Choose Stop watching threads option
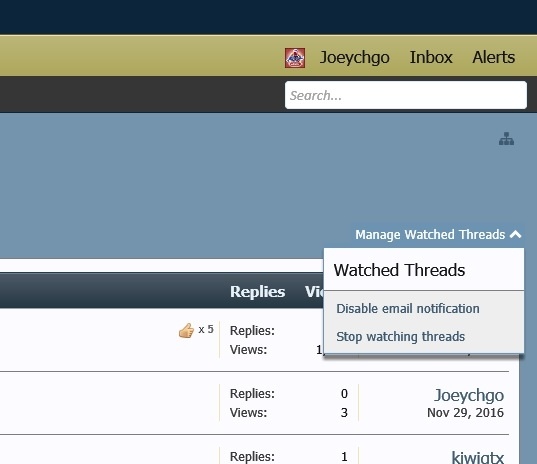537x464 pixels. pos(400,337)
